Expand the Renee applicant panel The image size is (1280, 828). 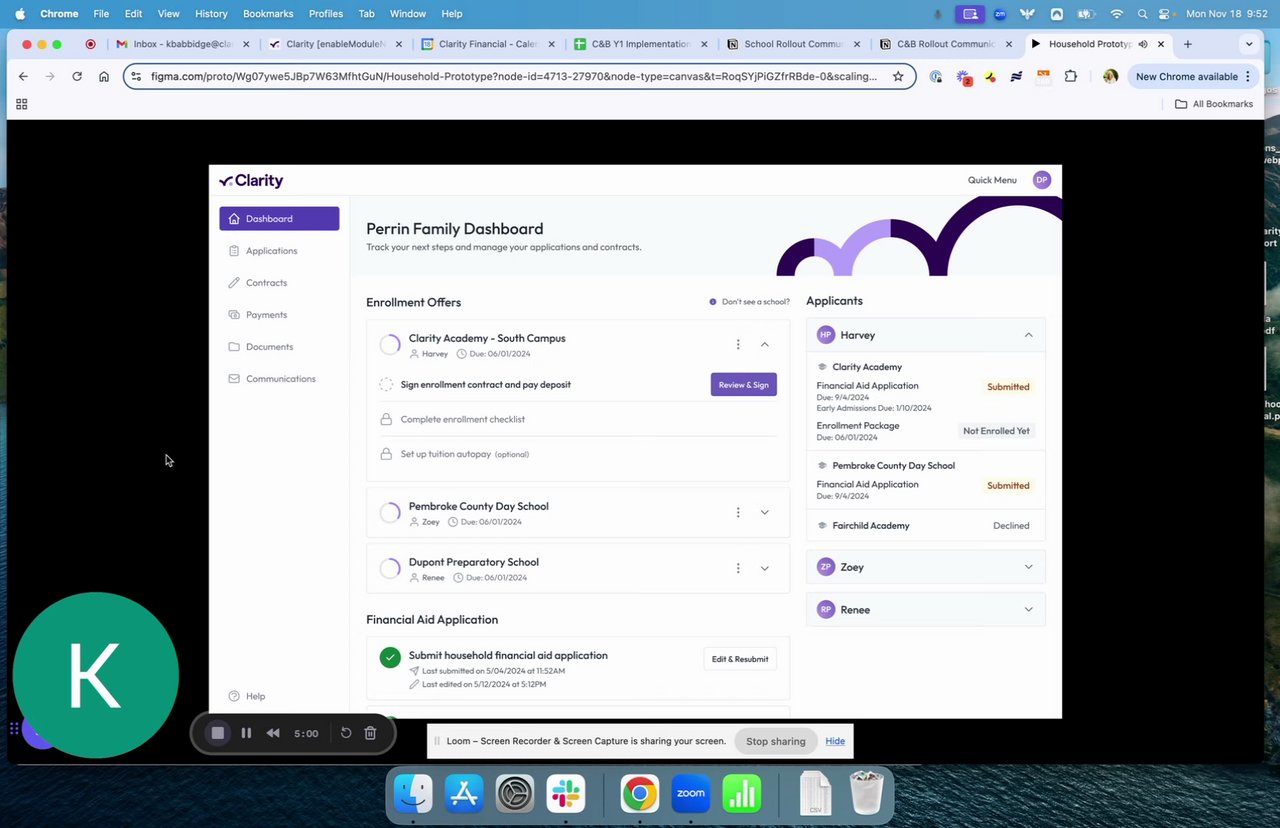[x=1028, y=609]
